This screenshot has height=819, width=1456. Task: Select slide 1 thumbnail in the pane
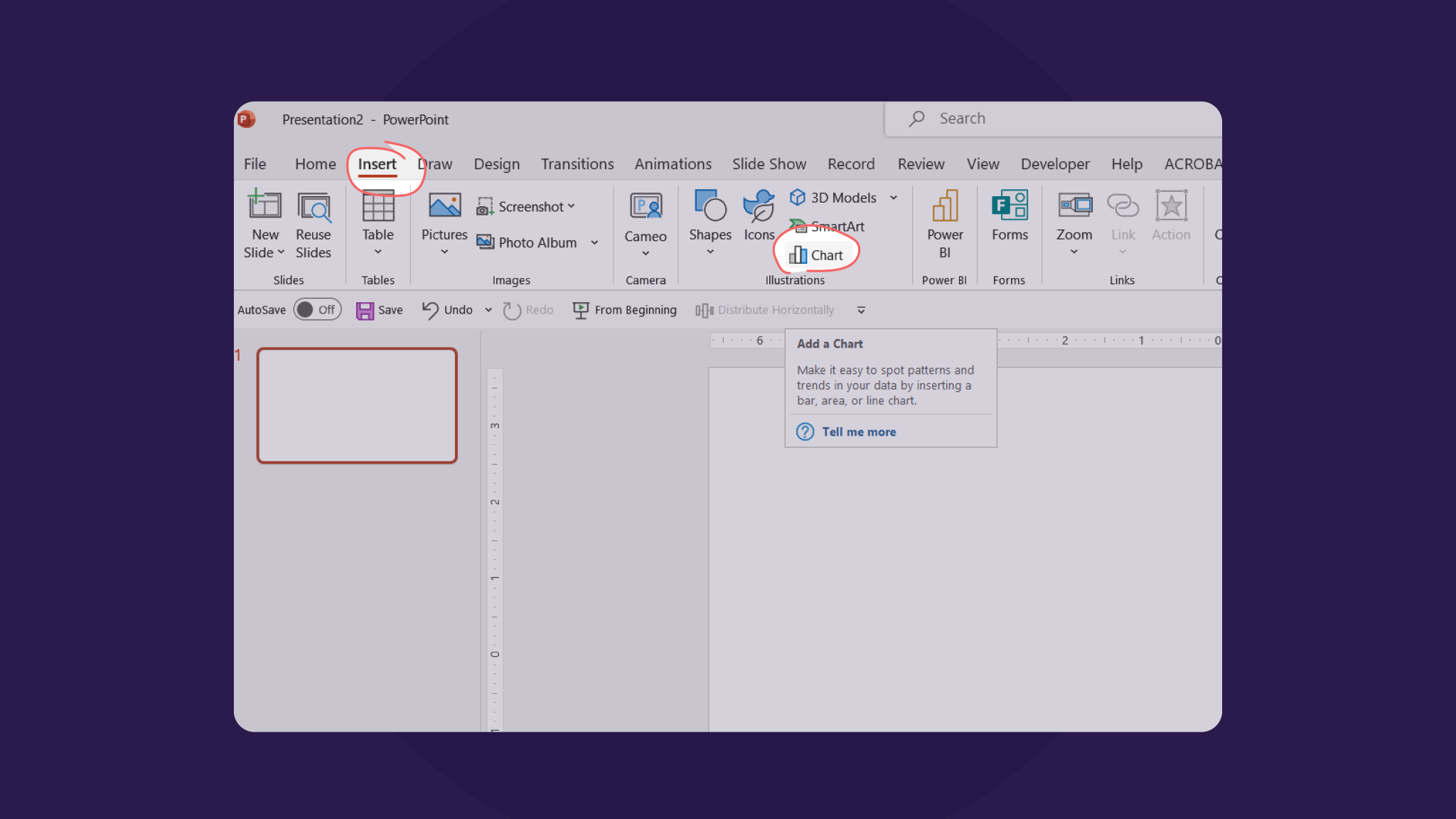pyautogui.click(x=356, y=405)
